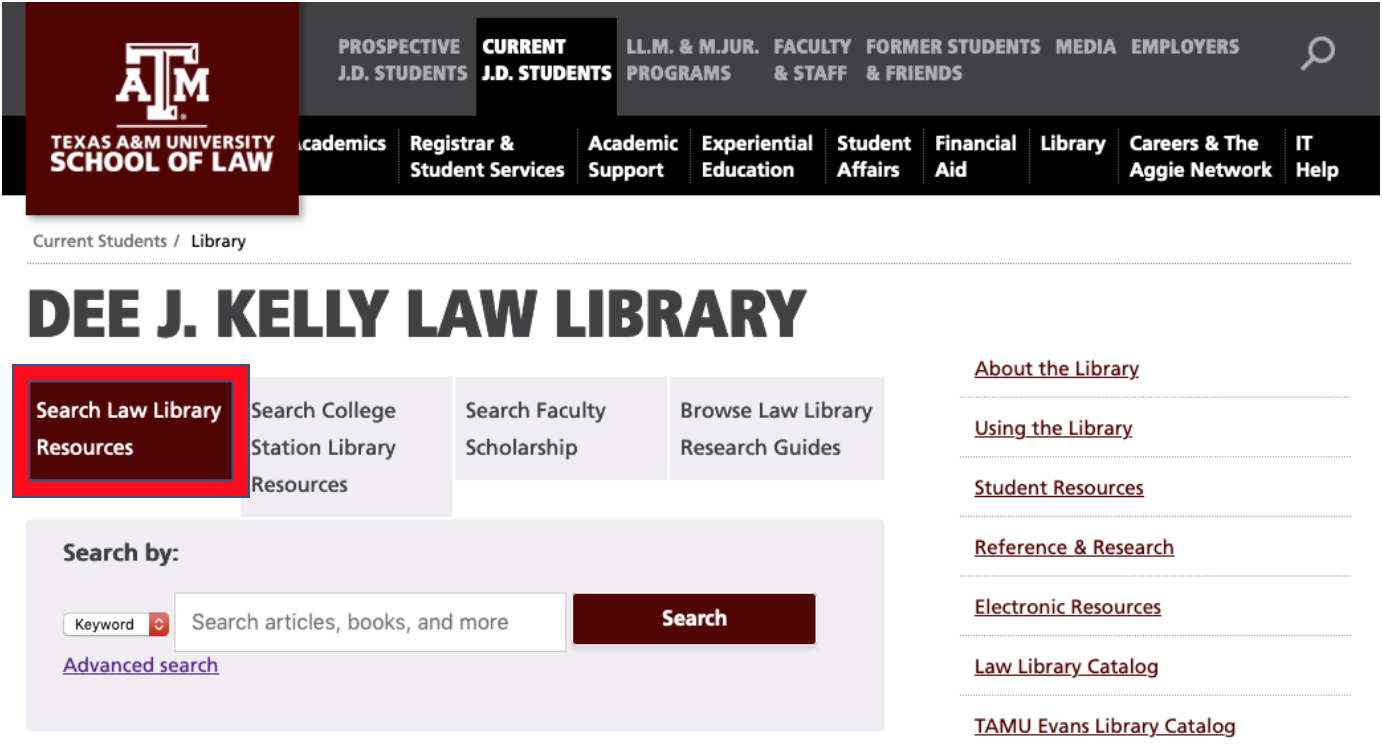Open the About the Library link
This screenshot has width=1382, height=746.
coord(1056,368)
